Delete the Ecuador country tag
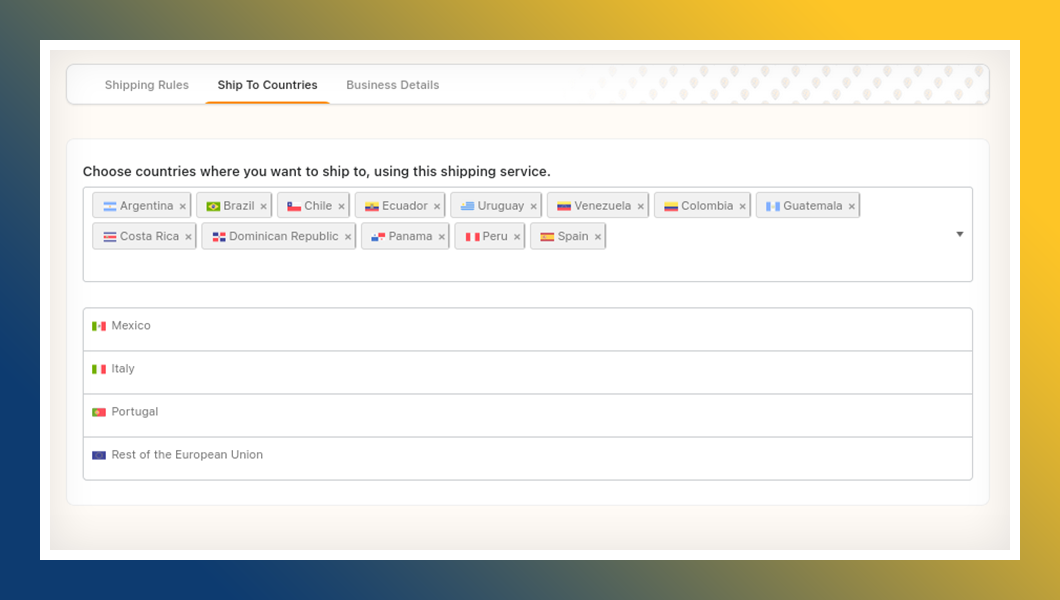 (x=437, y=206)
